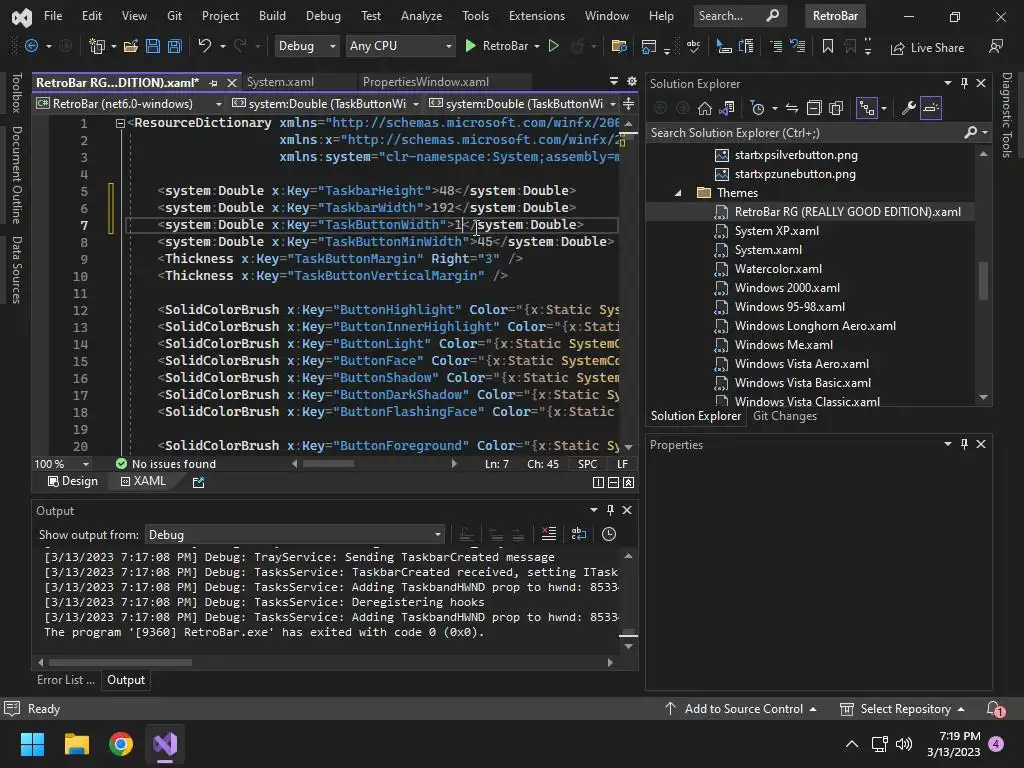Click Show All Files in Solution Explorer
This screenshot has height=768, width=1024.
point(836,108)
